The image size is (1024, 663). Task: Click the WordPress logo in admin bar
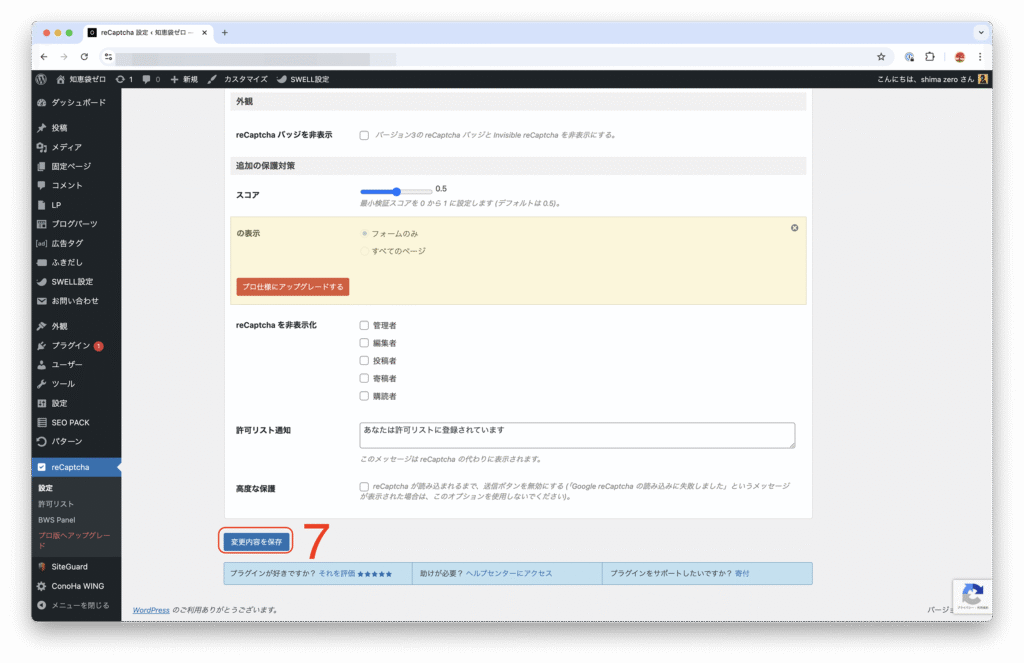pos(41,79)
